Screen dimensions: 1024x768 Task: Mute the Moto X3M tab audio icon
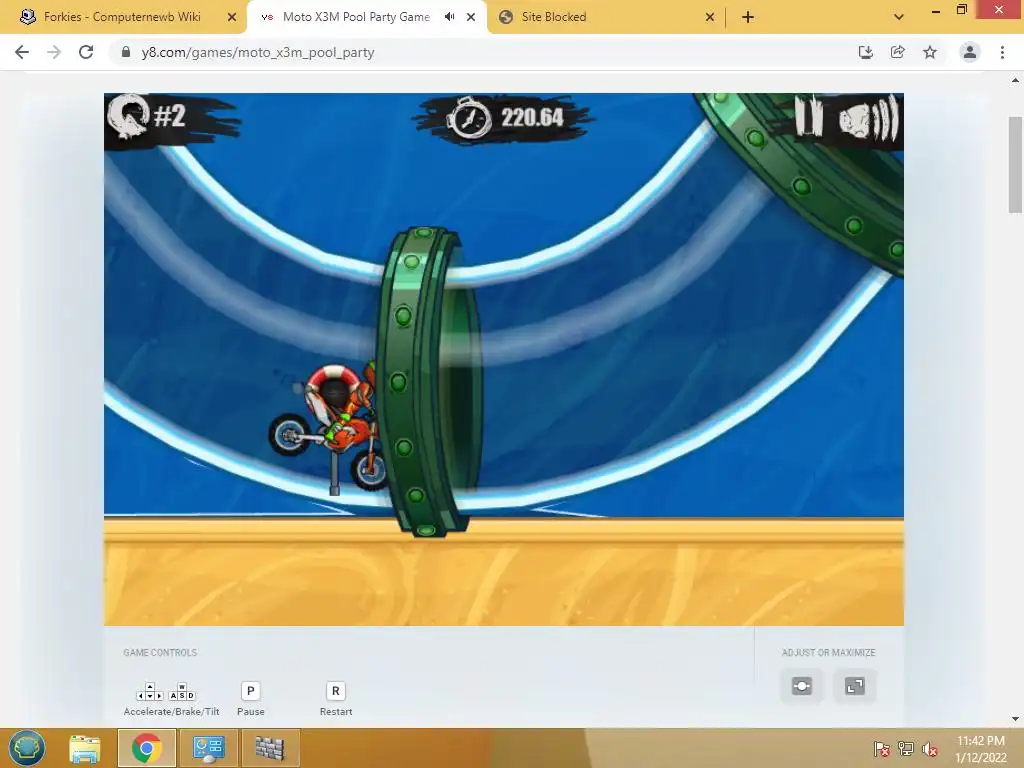click(449, 17)
